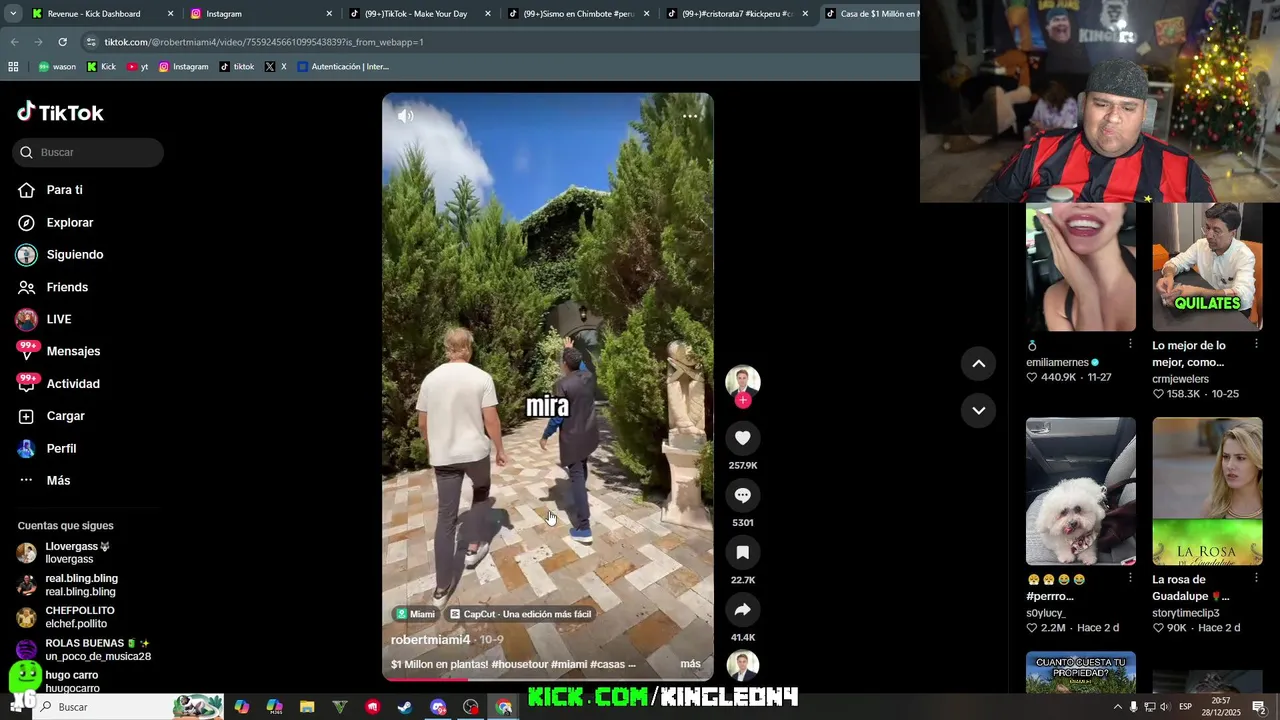The width and height of the screenshot is (1280, 720).
Task: Open the white dog #perrro video thumbnail
Action: point(1080,491)
